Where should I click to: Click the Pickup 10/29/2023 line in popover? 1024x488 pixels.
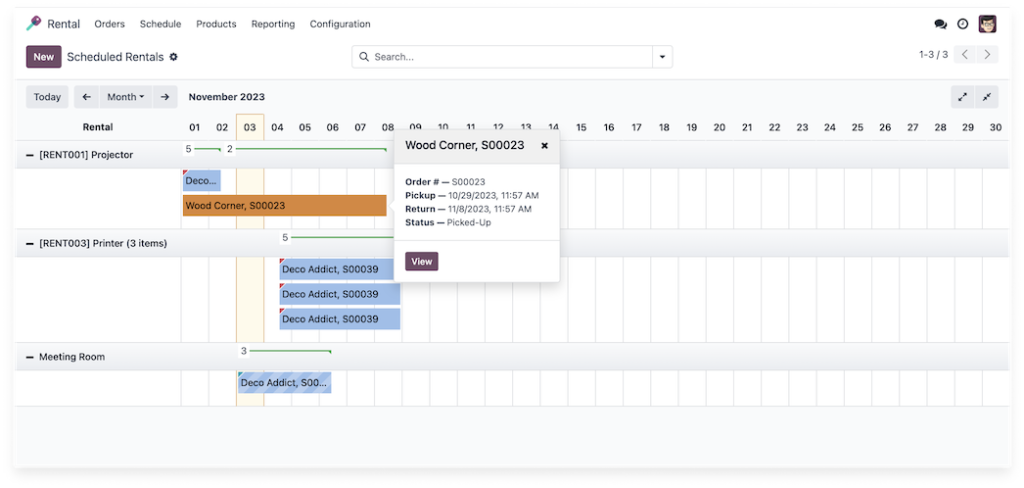coord(472,195)
